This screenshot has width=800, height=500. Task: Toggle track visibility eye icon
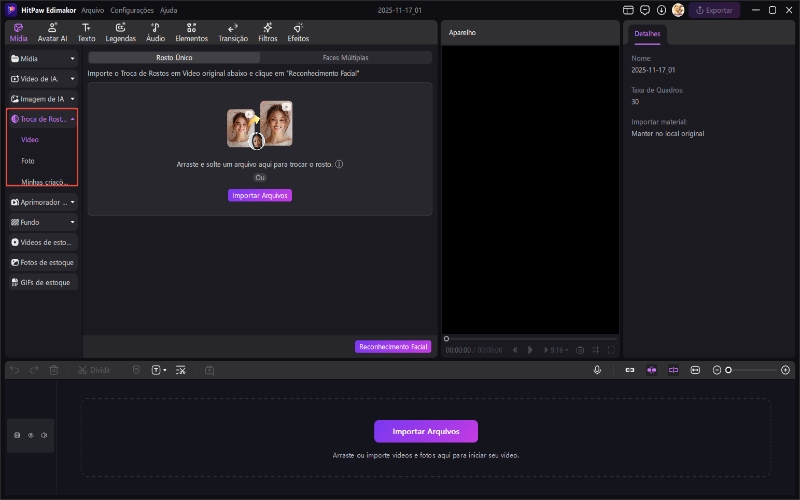(x=31, y=435)
